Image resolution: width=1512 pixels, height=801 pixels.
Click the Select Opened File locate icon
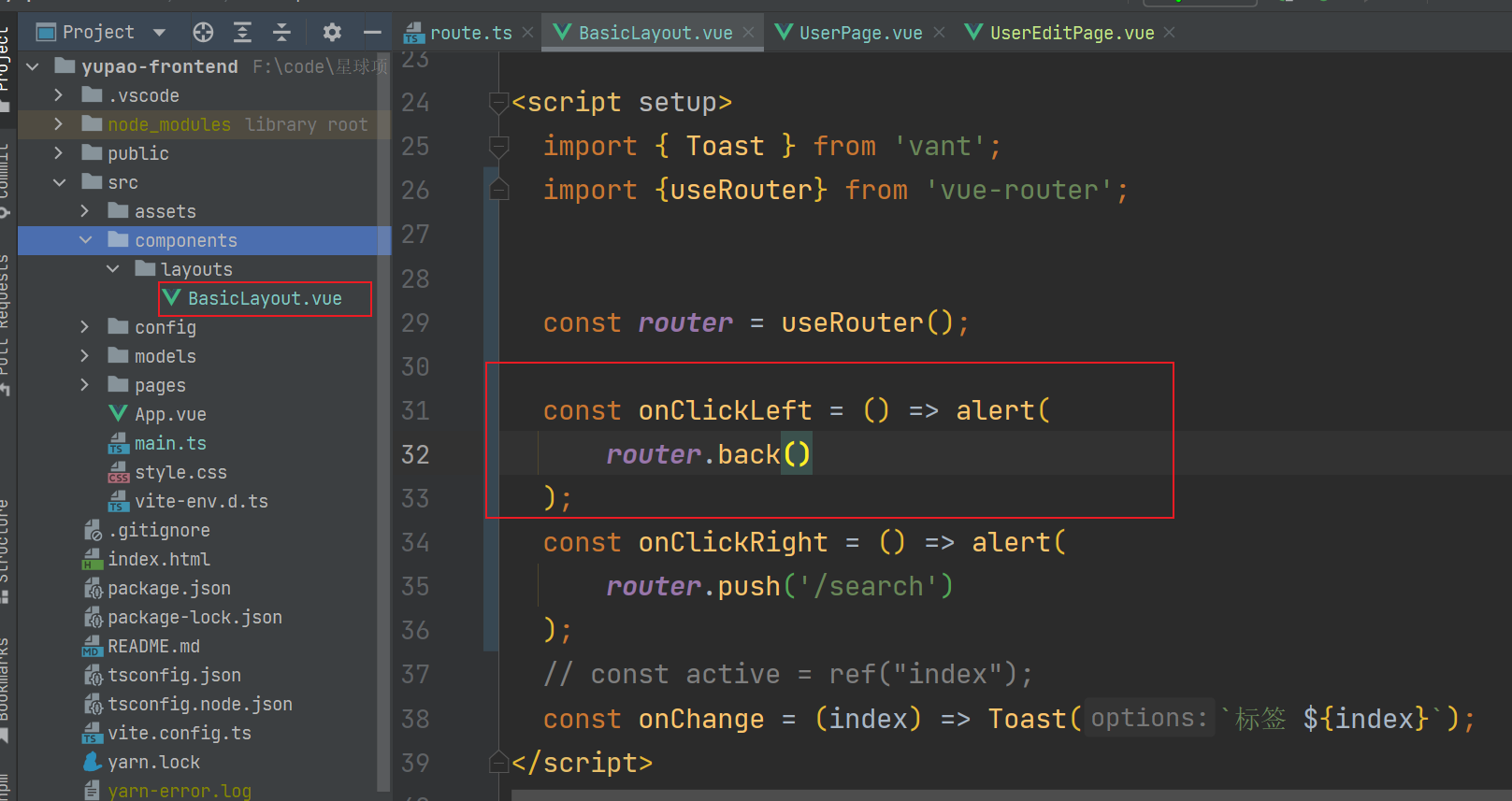(x=203, y=33)
